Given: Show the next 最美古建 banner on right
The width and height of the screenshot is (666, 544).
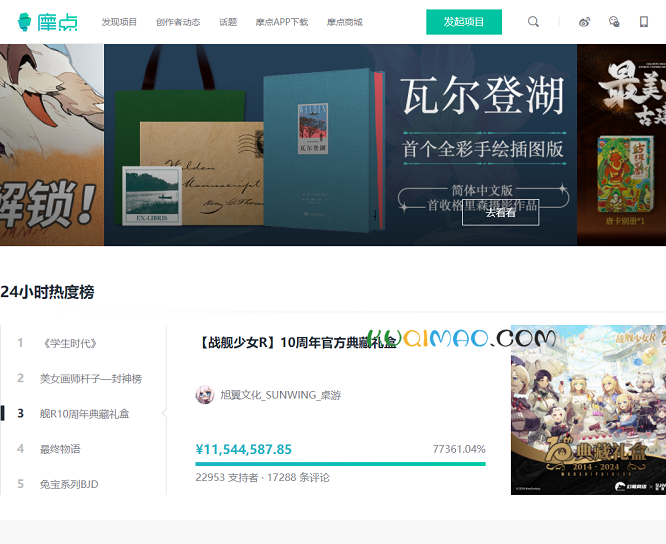Looking at the screenshot, I should [621, 145].
